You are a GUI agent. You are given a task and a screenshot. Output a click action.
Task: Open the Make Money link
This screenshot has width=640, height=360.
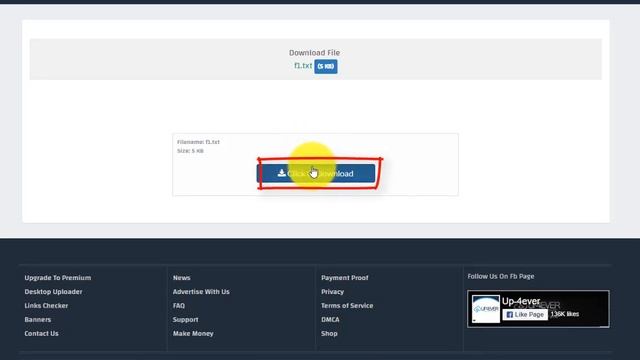point(193,333)
